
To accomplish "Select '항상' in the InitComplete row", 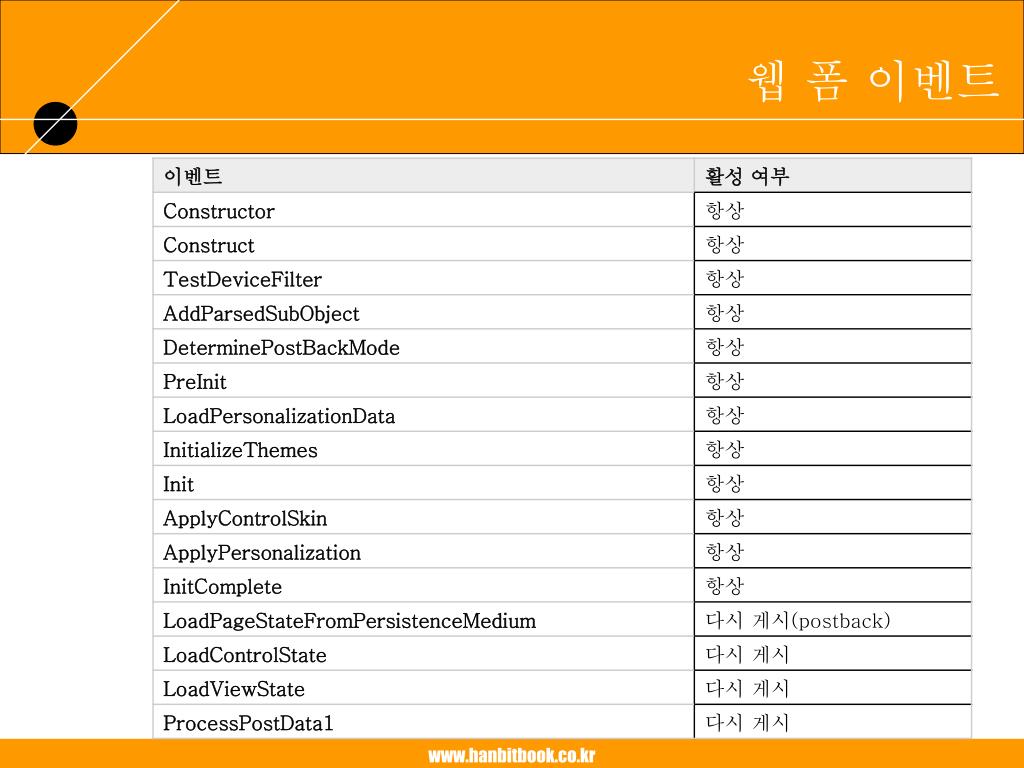I will (x=725, y=586).
